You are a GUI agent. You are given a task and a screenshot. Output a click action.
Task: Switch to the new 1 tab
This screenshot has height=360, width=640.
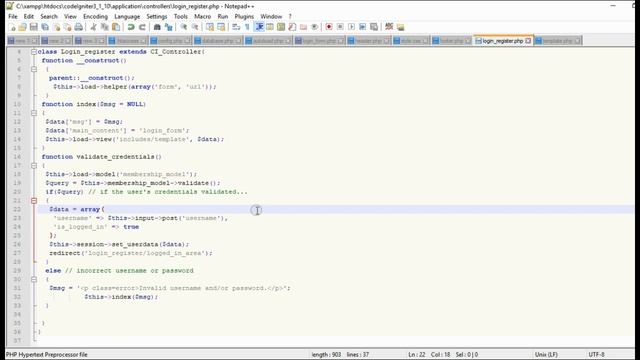[x=23, y=41]
